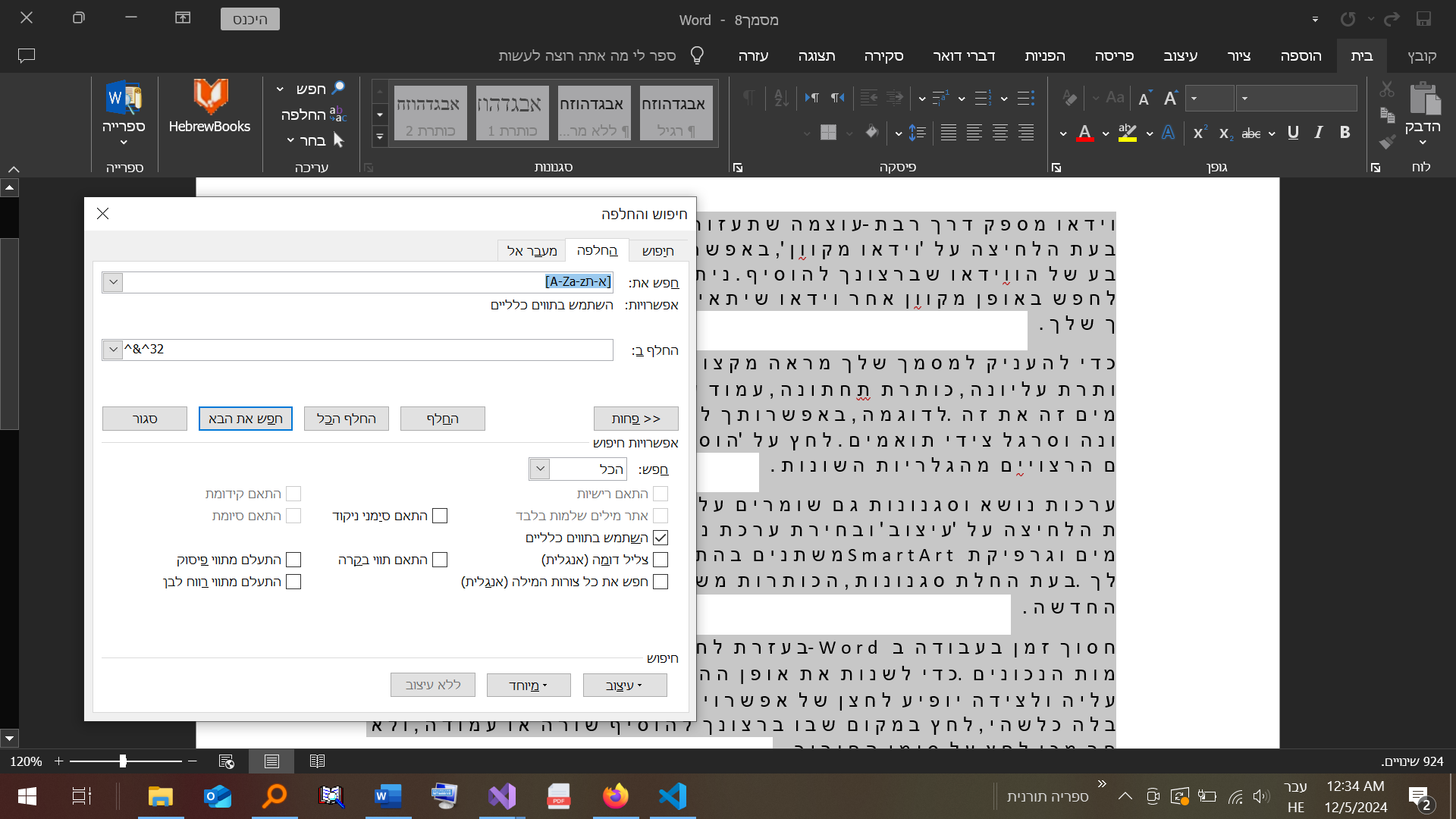Open the File menu tab

pos(1422,55)
